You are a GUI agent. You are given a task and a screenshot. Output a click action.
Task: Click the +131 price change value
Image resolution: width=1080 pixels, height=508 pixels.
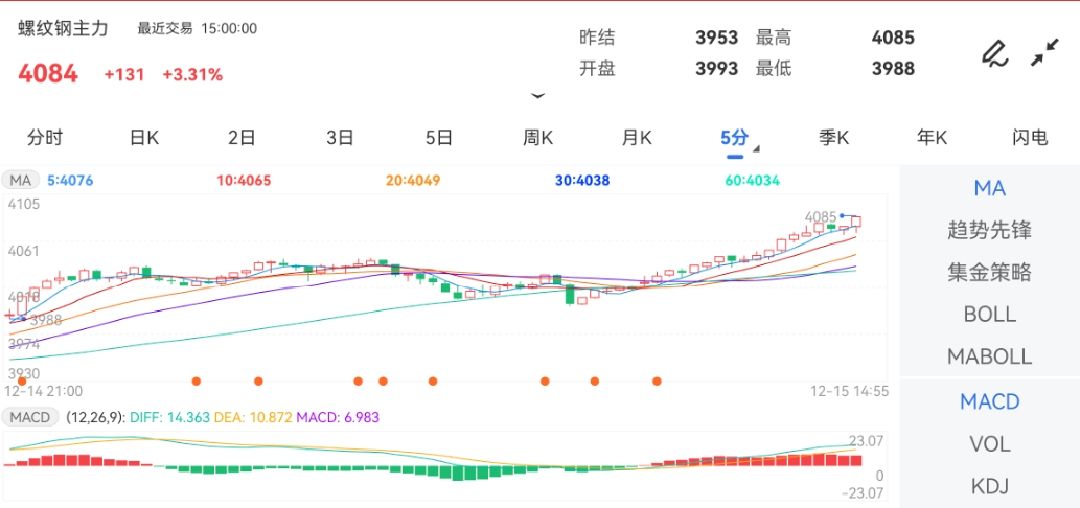[124, 74]
